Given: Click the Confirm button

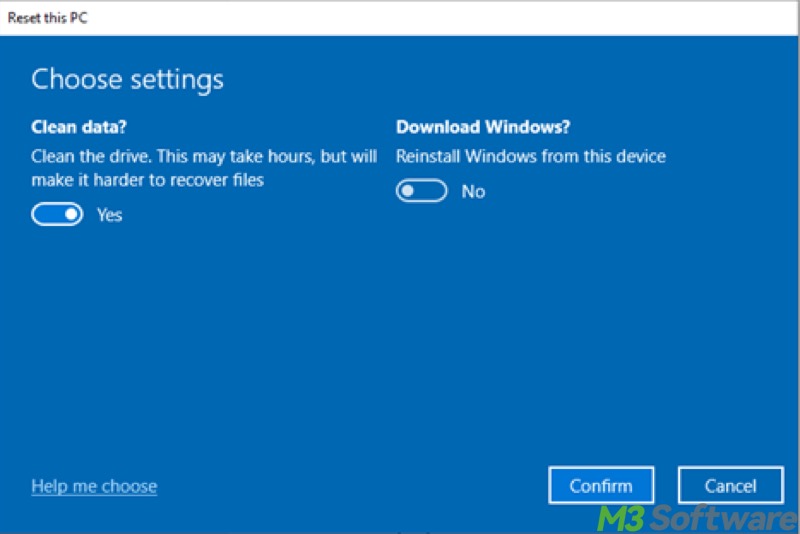Looking at the screenshot, I should [601, 486].
